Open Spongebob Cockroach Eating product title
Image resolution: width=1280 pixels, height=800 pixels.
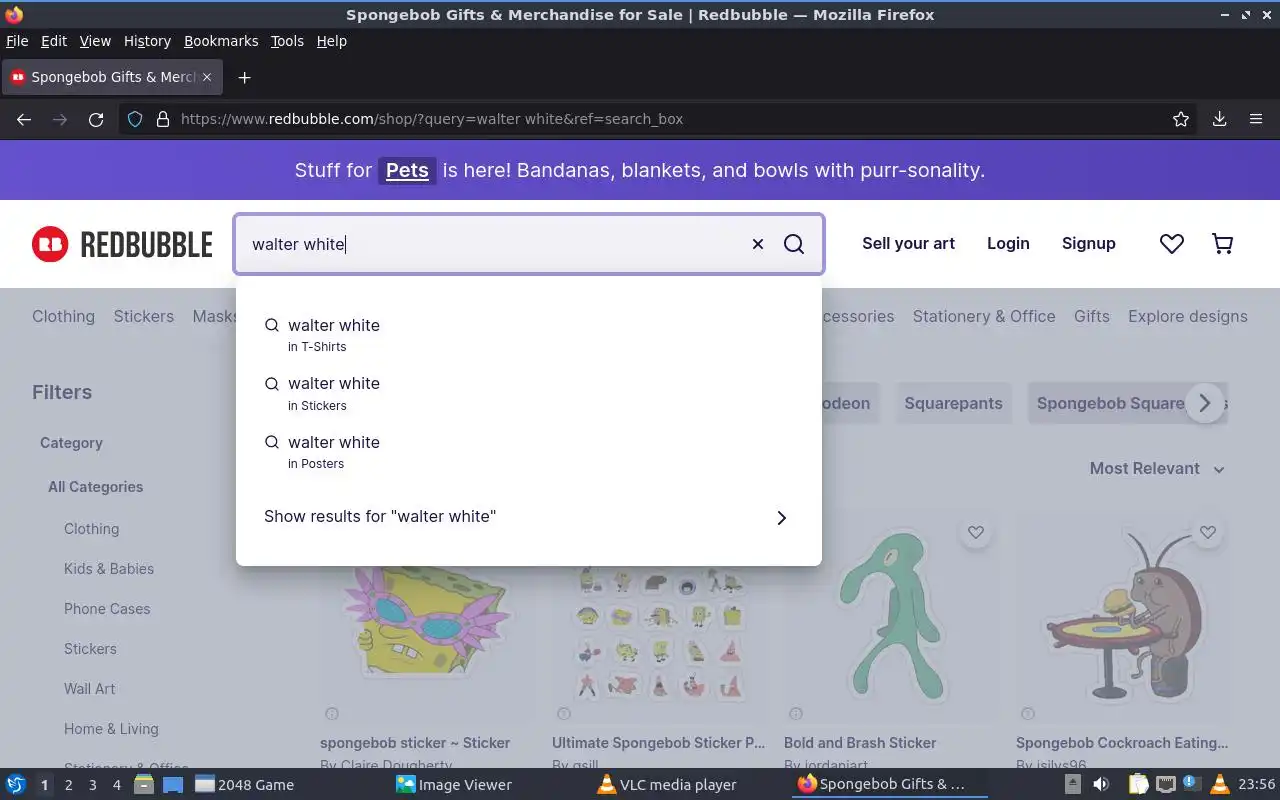[x=1122, y=743]
